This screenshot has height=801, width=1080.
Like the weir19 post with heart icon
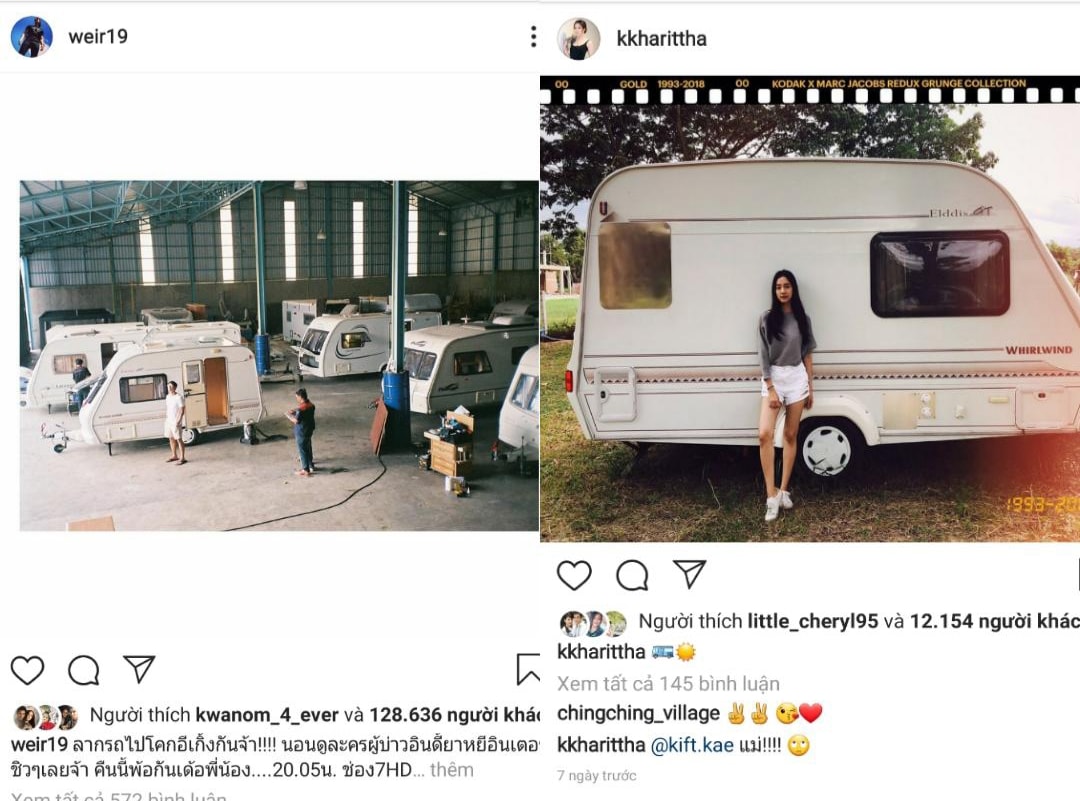click(28, 670)
